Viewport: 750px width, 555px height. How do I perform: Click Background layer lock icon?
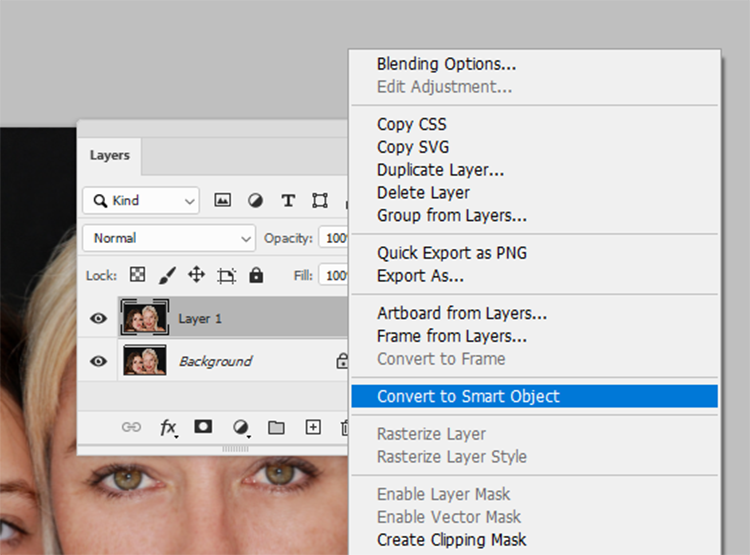point(342,361)
